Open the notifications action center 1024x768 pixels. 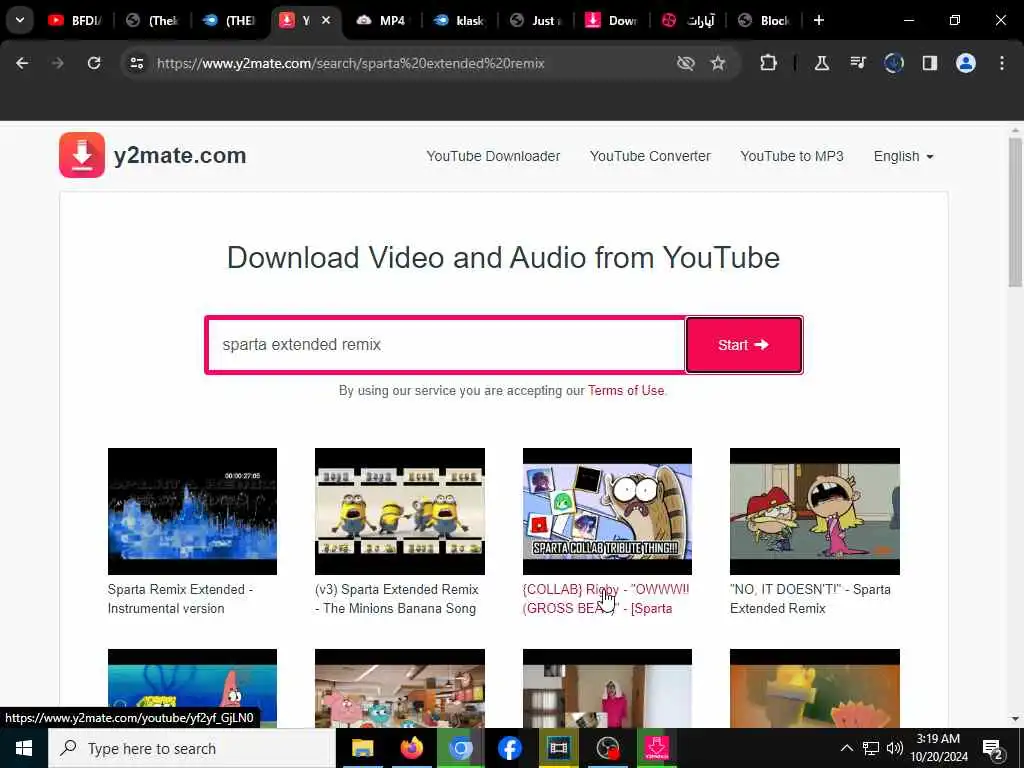click(993, 748)
